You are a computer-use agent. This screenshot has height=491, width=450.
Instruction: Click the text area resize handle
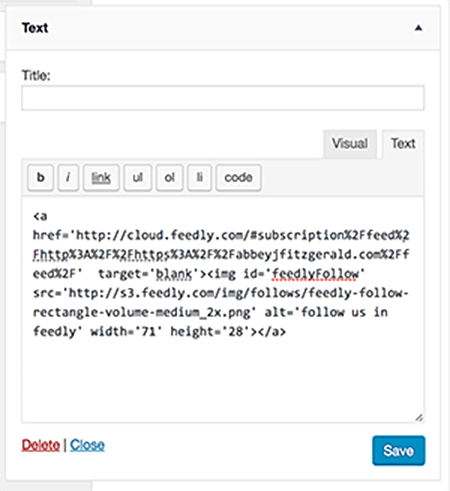pos(419,418)
